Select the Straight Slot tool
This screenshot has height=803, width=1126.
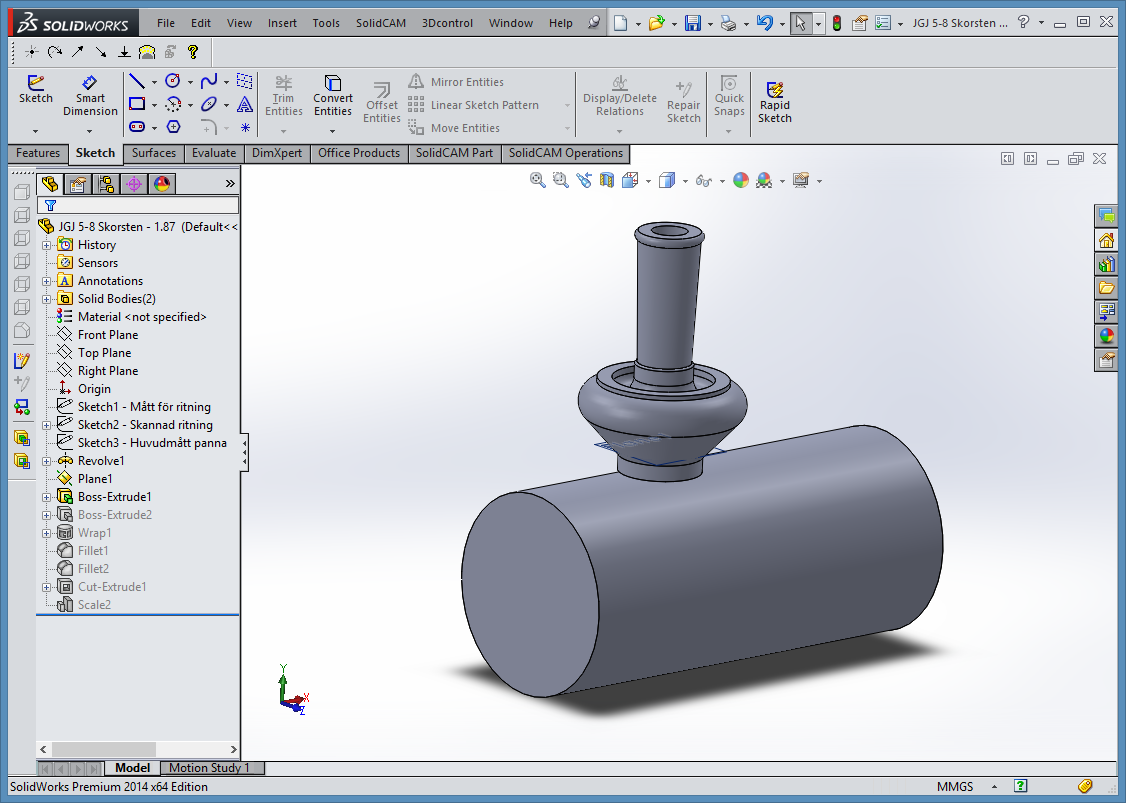click(x=136, y=126)
